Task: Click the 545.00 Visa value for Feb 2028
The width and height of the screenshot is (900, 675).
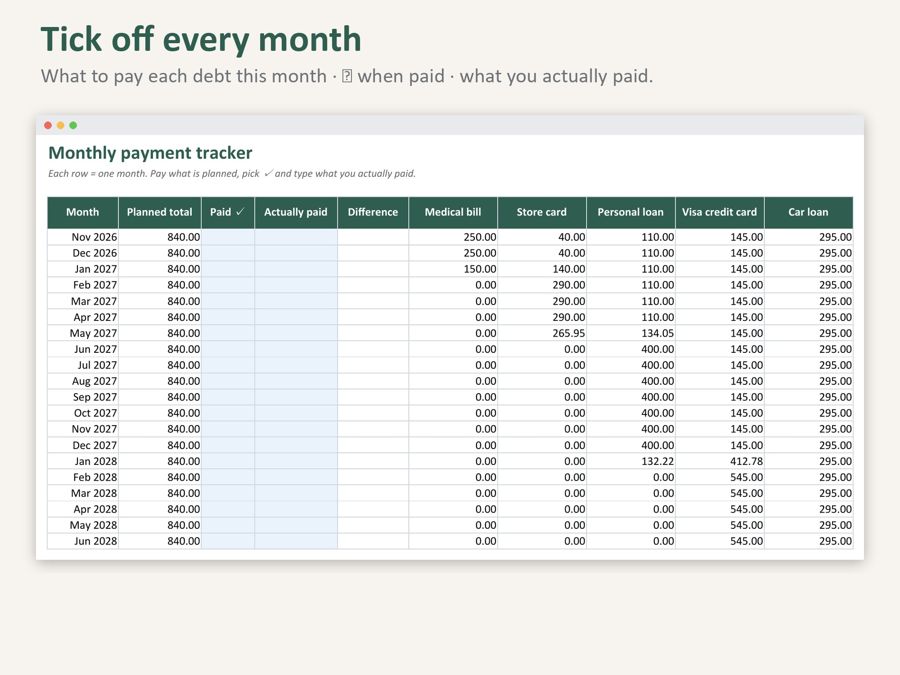Action: click(x=720, y=478)
